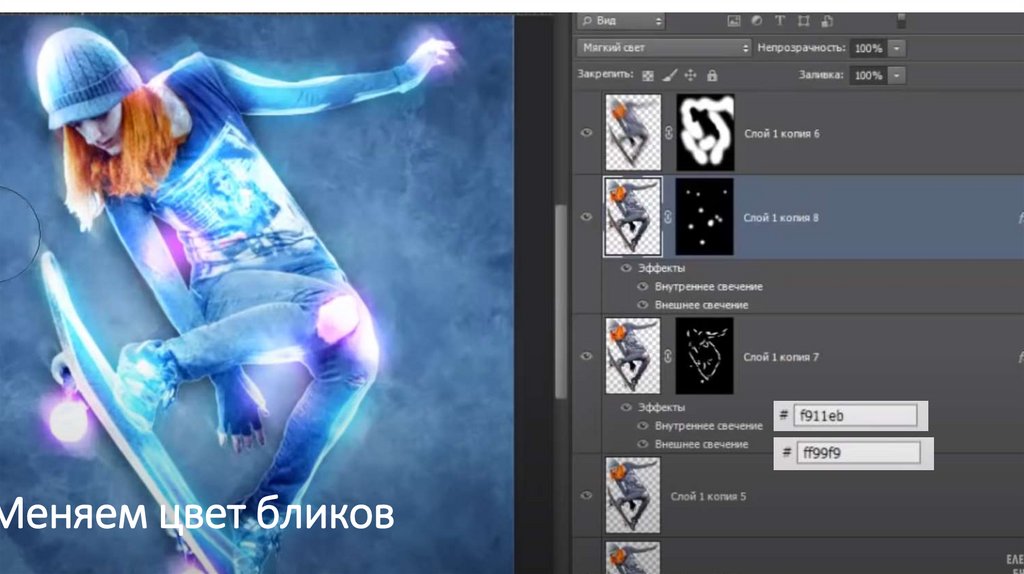Click the ff99f9 hex color field

858,453
